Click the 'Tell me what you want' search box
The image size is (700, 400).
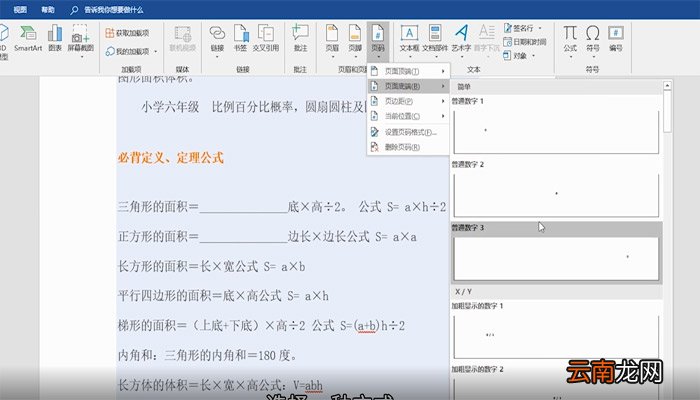108,9
